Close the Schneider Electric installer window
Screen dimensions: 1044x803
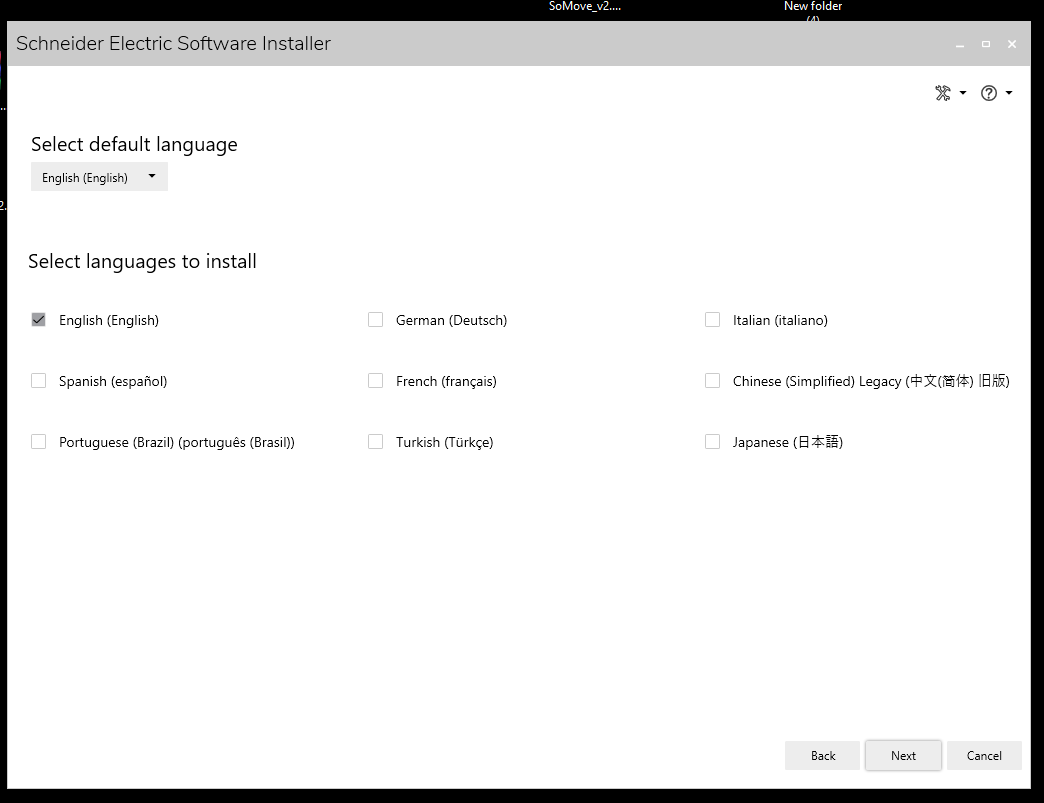tap(1012, 44)
